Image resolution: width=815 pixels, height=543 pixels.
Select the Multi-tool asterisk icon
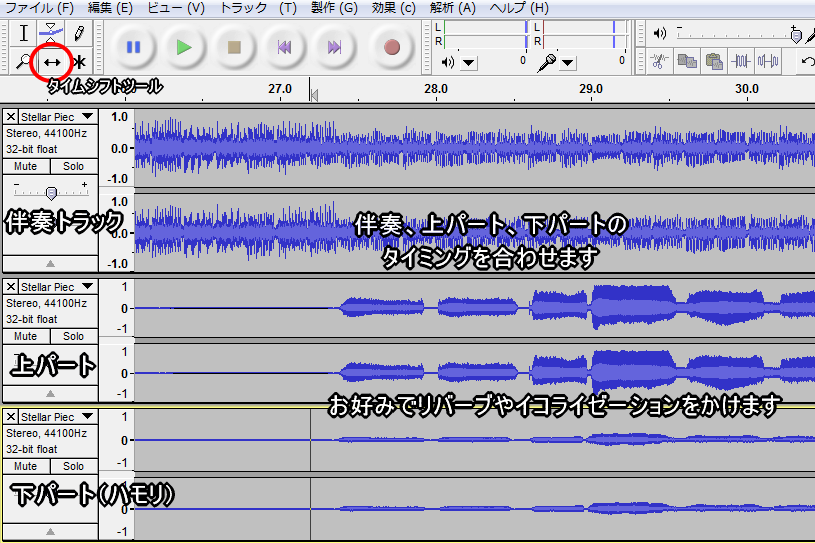click(79, 62)
